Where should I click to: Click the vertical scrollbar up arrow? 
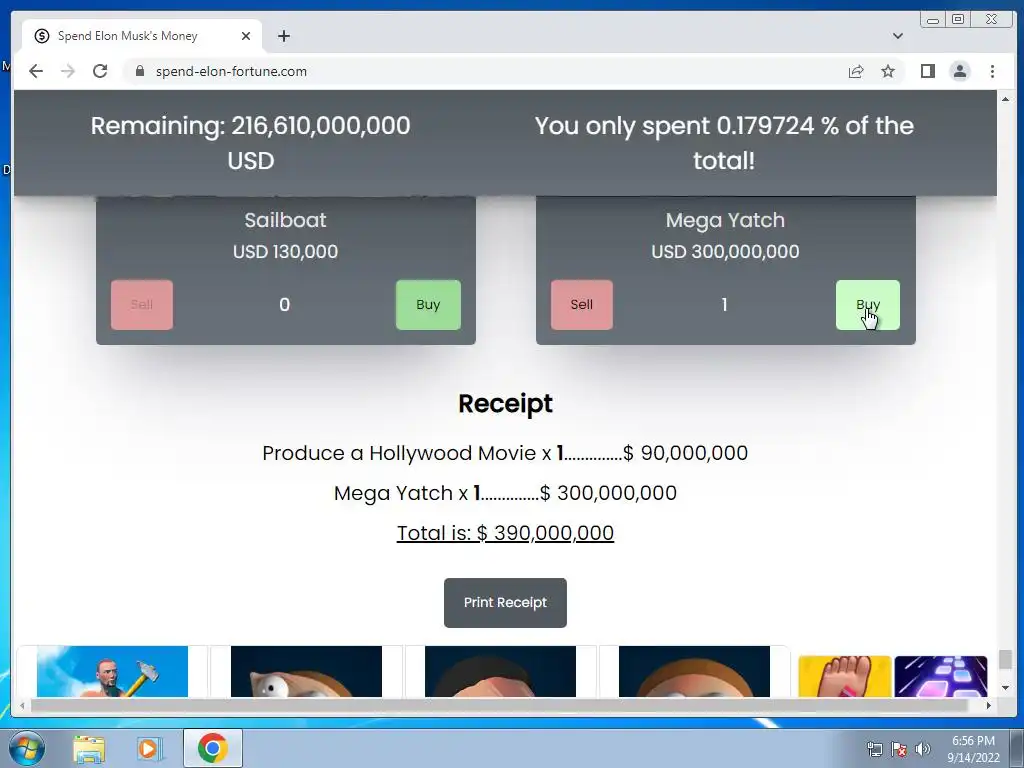click(1005, 99)
